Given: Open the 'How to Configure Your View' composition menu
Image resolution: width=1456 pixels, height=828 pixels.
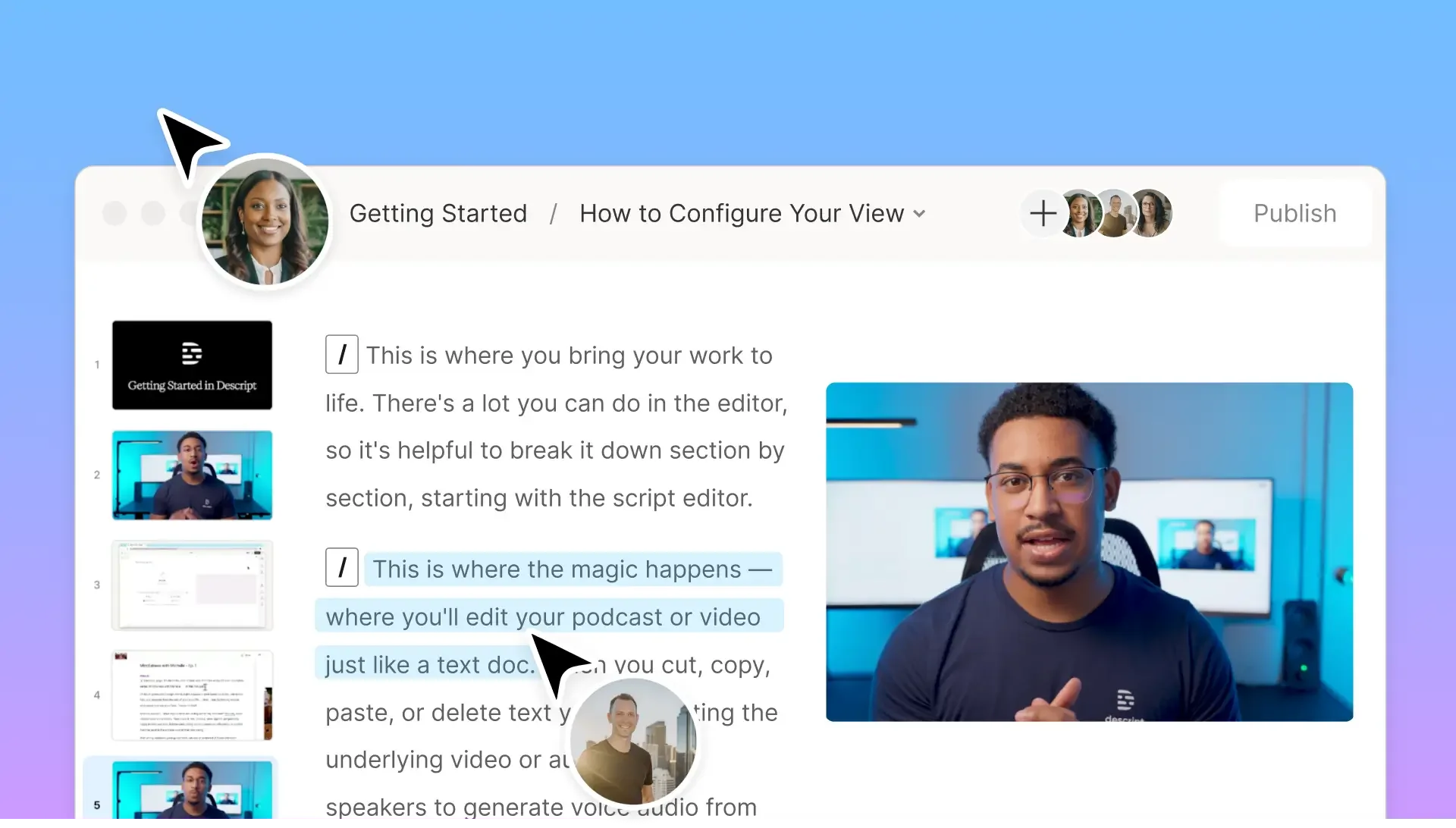Looking at the screenshot, I should (x=741, y=214).
